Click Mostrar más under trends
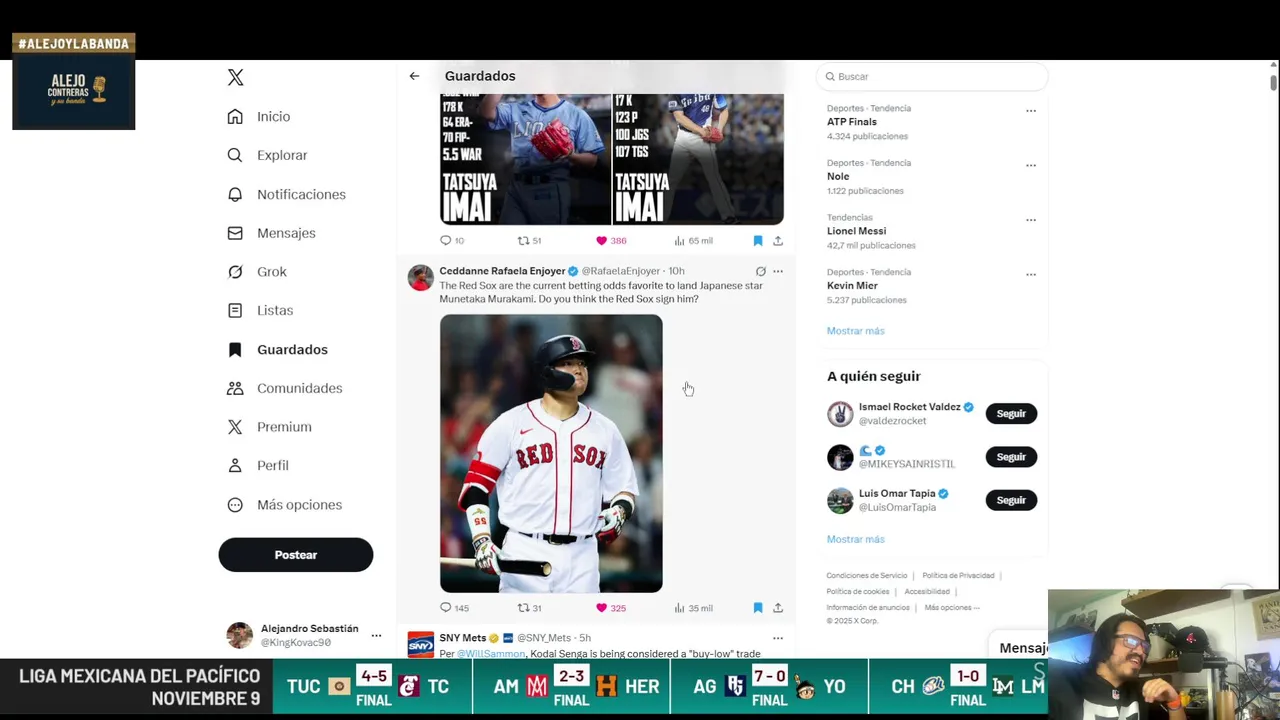Viewport: 1280px width, 720px height. pos(856,331)
